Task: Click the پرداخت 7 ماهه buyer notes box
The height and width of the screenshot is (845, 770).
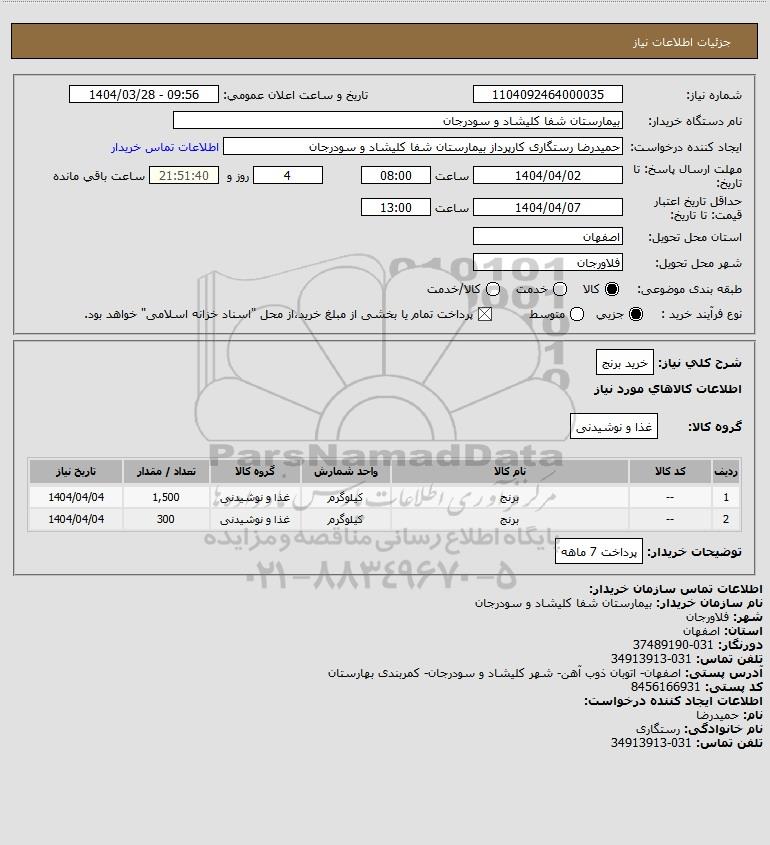Action: tap(599, 552)
